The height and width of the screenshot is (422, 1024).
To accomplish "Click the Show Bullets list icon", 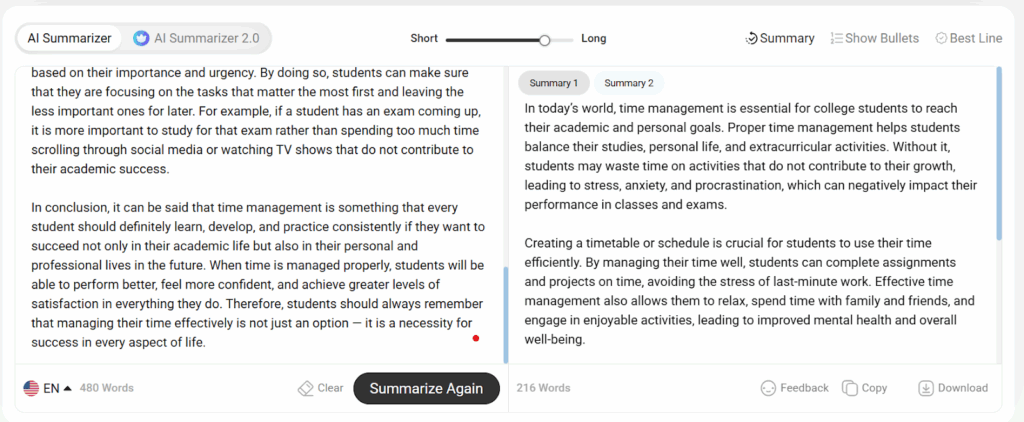I will (x=836, y=39).
